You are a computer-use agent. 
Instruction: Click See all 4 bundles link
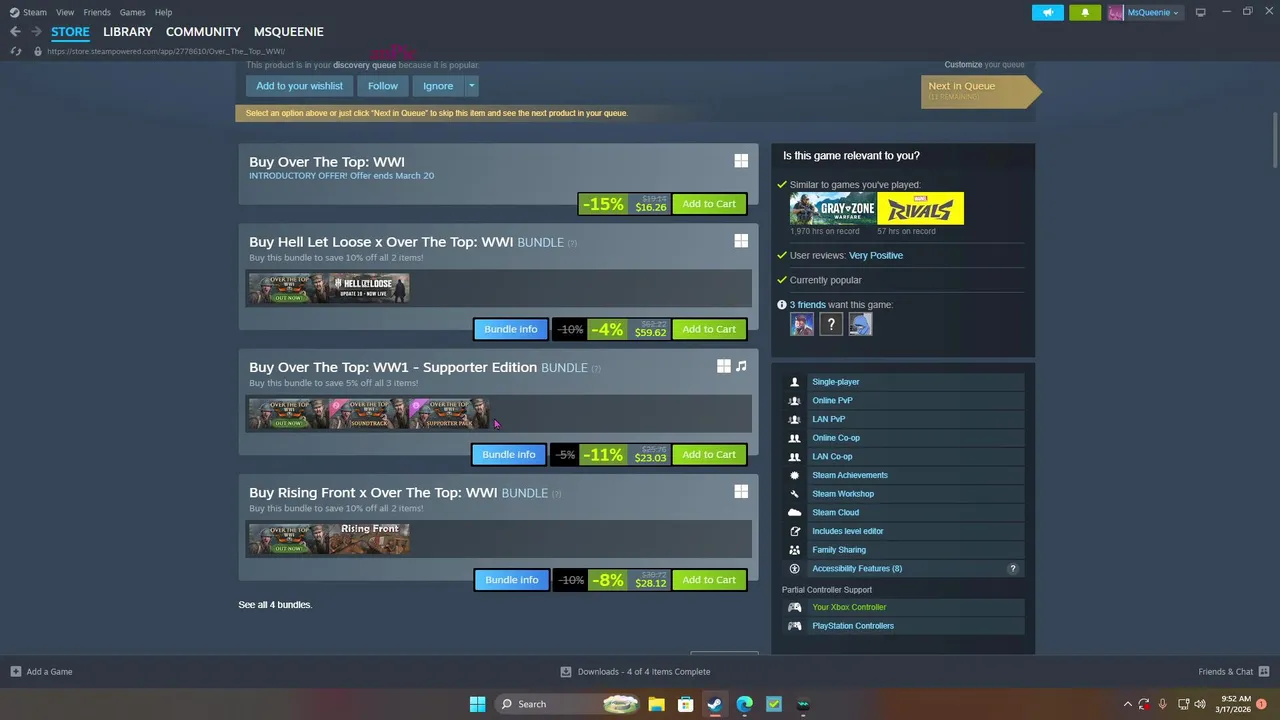click(x=275, y=605)
